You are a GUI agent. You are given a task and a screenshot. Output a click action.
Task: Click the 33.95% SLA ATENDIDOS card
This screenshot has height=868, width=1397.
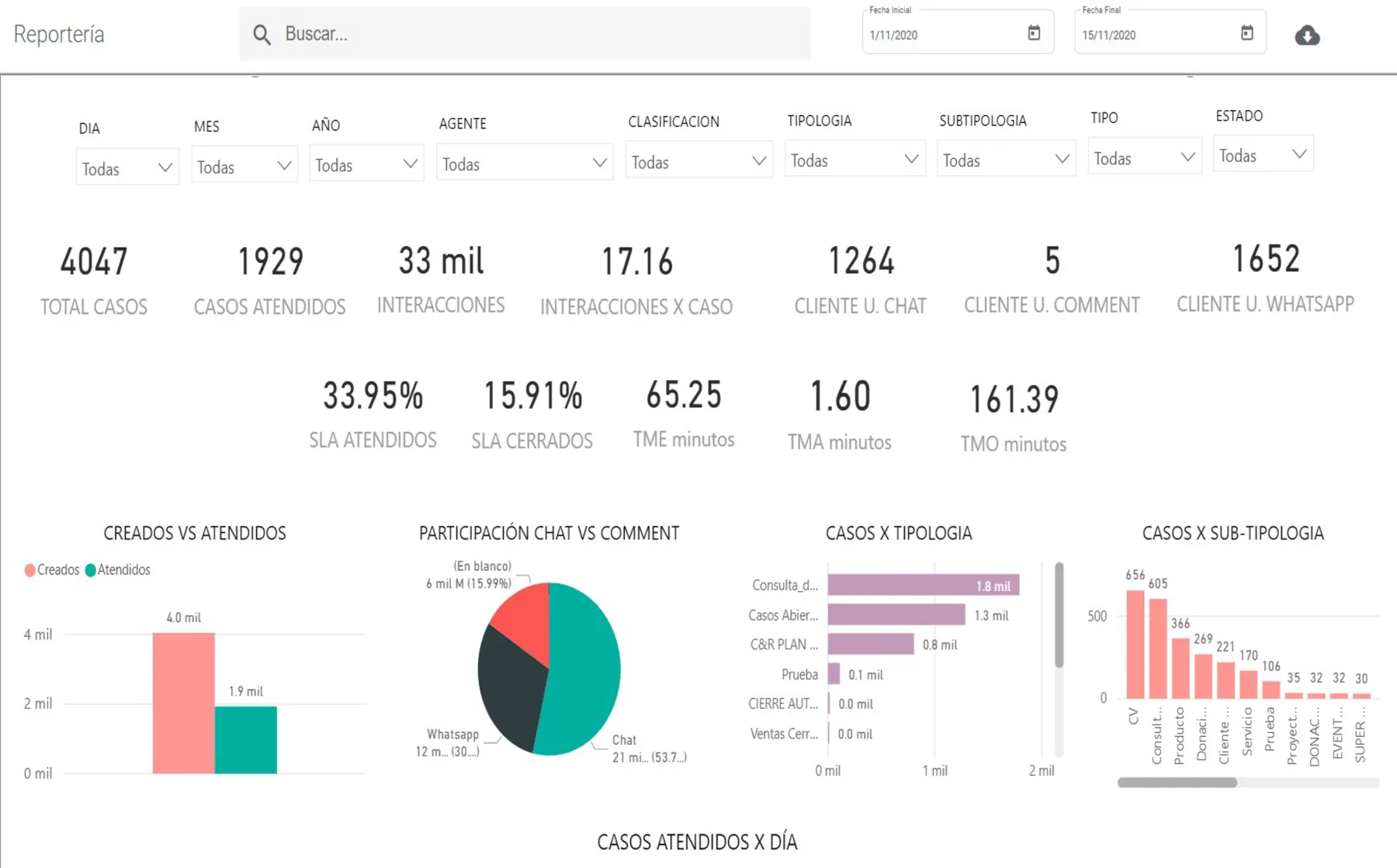(x=373, y=414)
